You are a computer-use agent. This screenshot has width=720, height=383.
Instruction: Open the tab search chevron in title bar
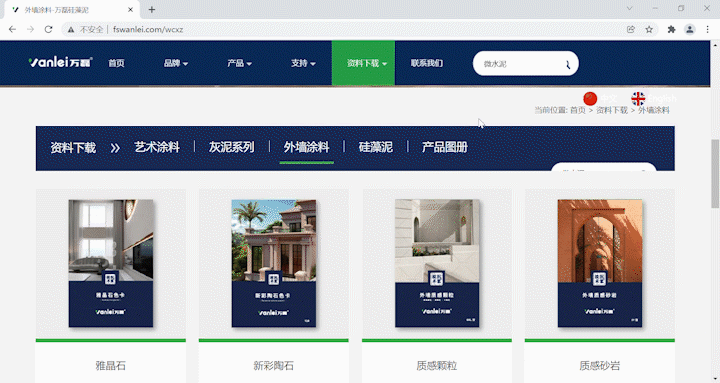pyautogui.click(x=630, y=8)
